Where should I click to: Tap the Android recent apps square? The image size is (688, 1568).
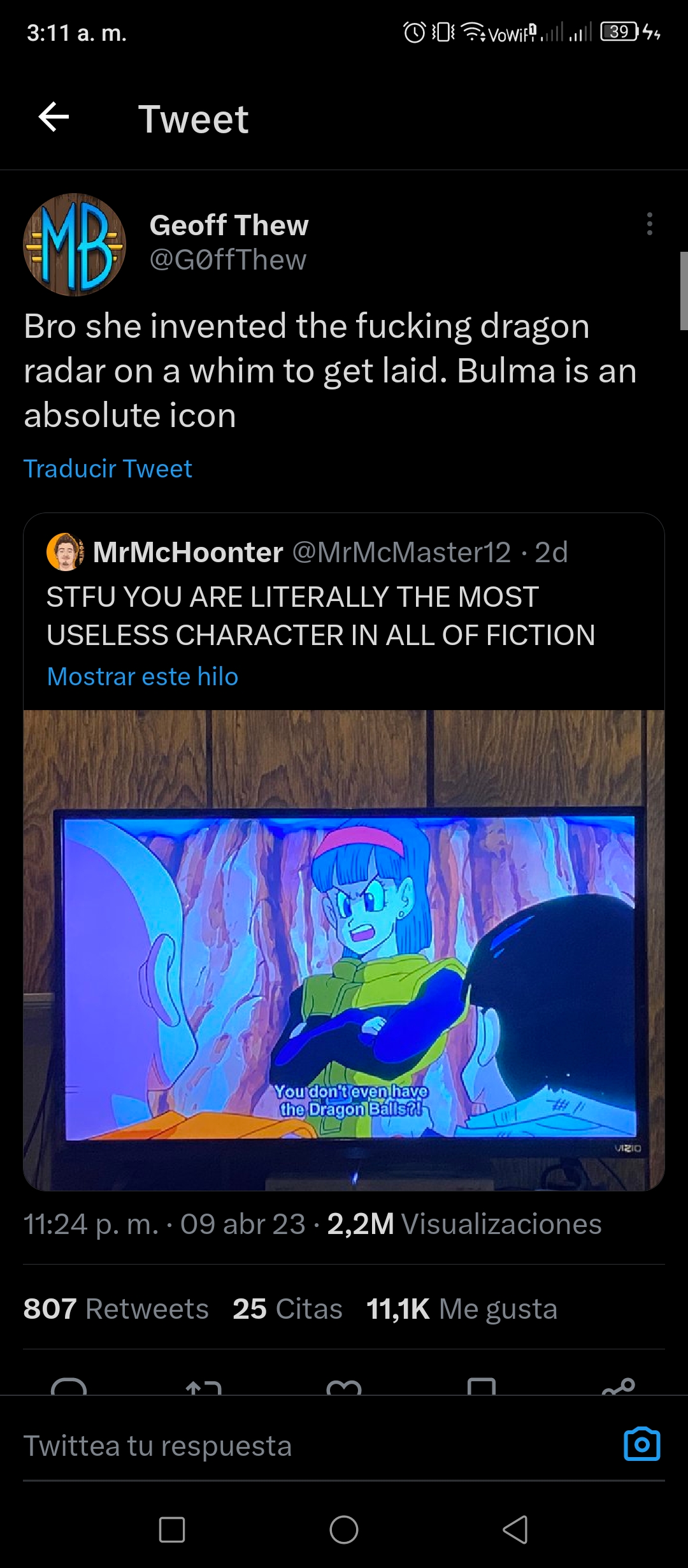pyautogui.click(x=172, y=1529)
